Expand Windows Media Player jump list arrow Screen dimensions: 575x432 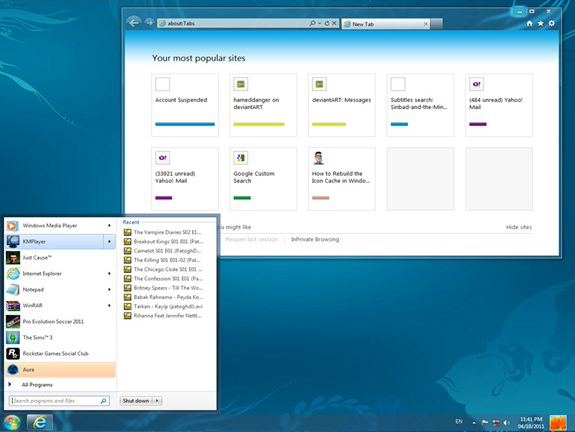109,226
